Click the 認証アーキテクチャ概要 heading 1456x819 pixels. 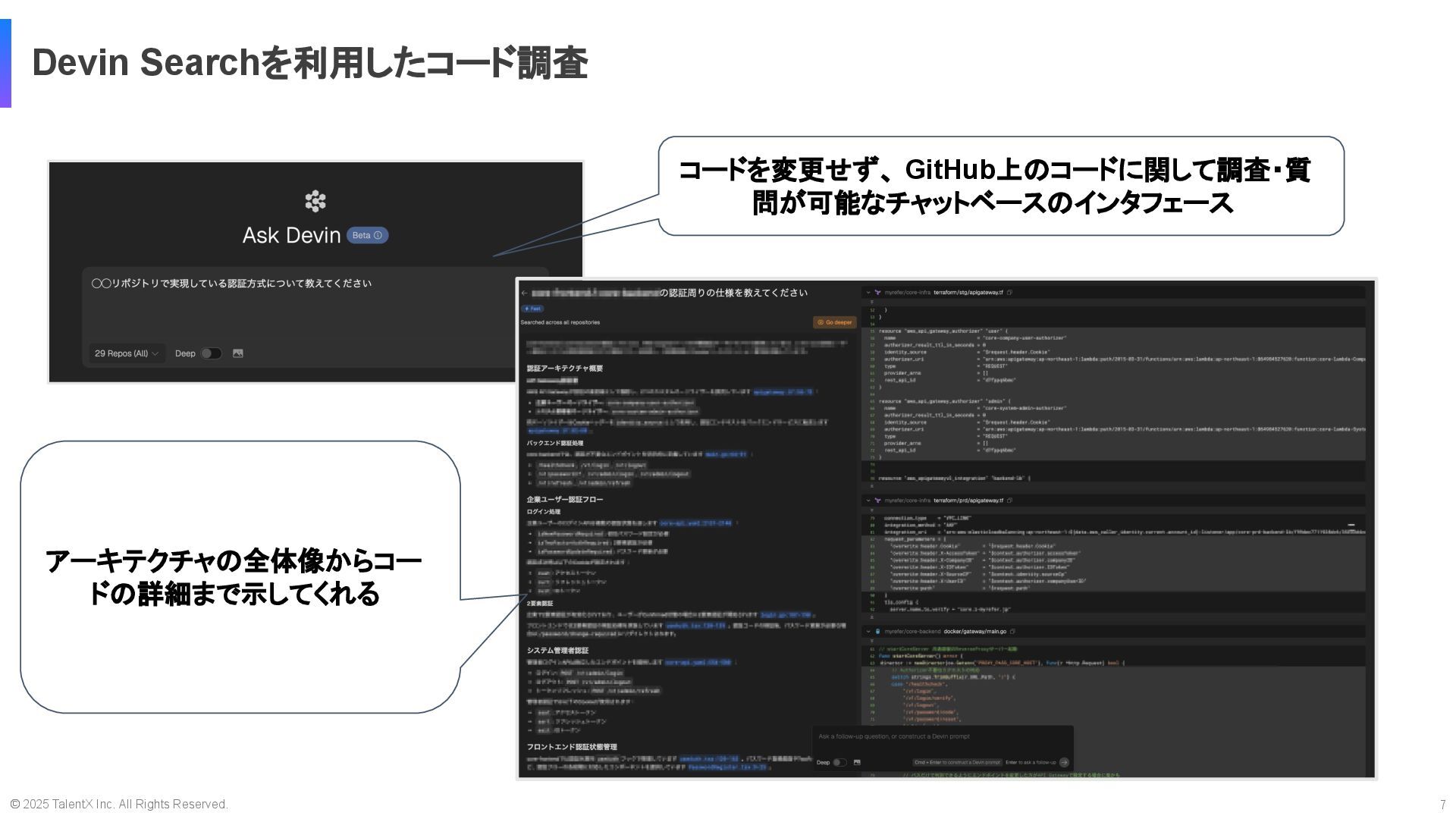565,369
